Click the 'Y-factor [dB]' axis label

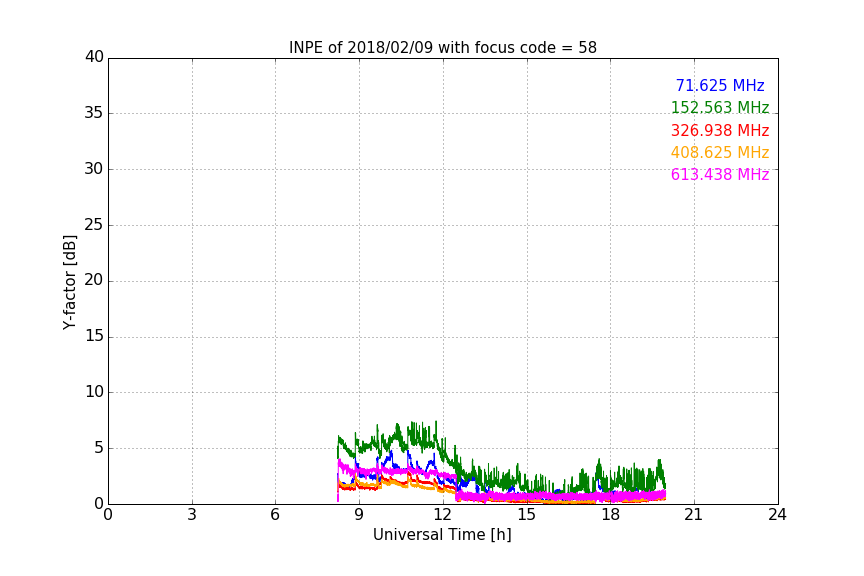click(69, 282)
